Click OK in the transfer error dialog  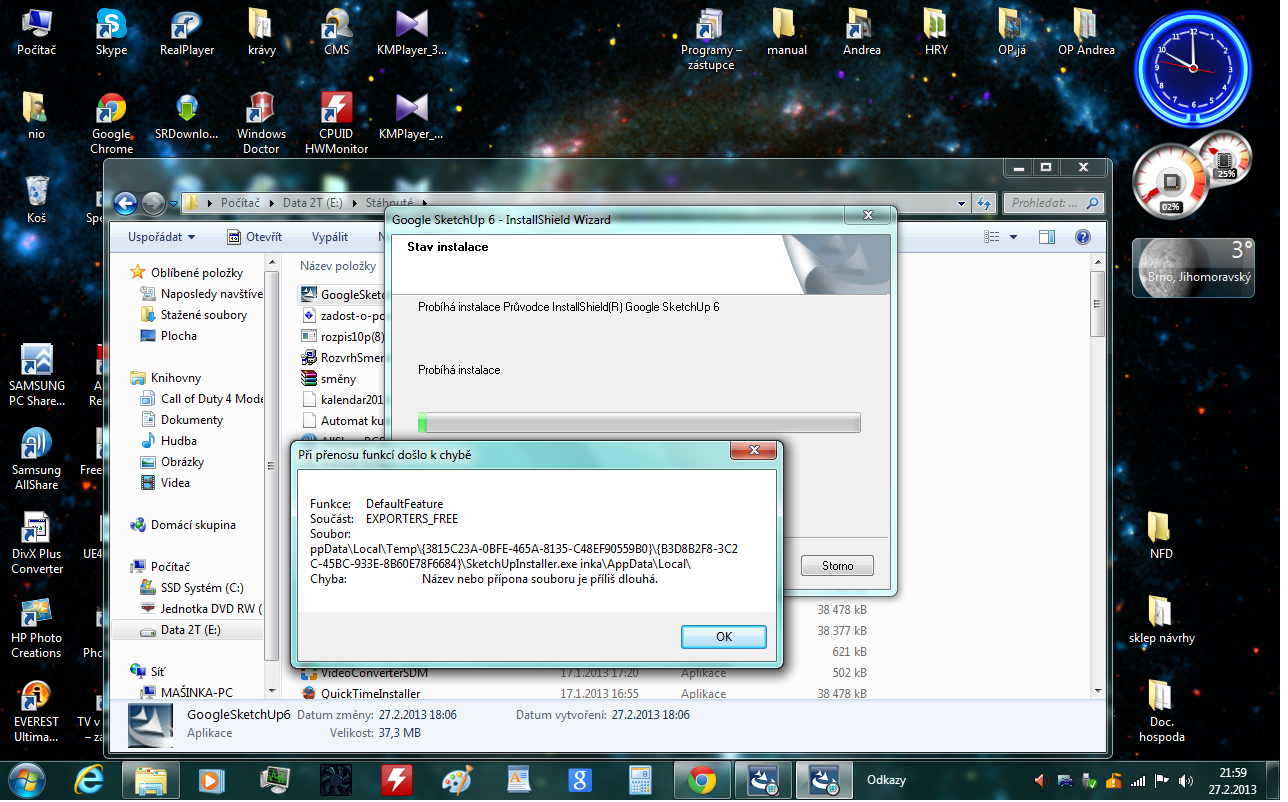723,637
